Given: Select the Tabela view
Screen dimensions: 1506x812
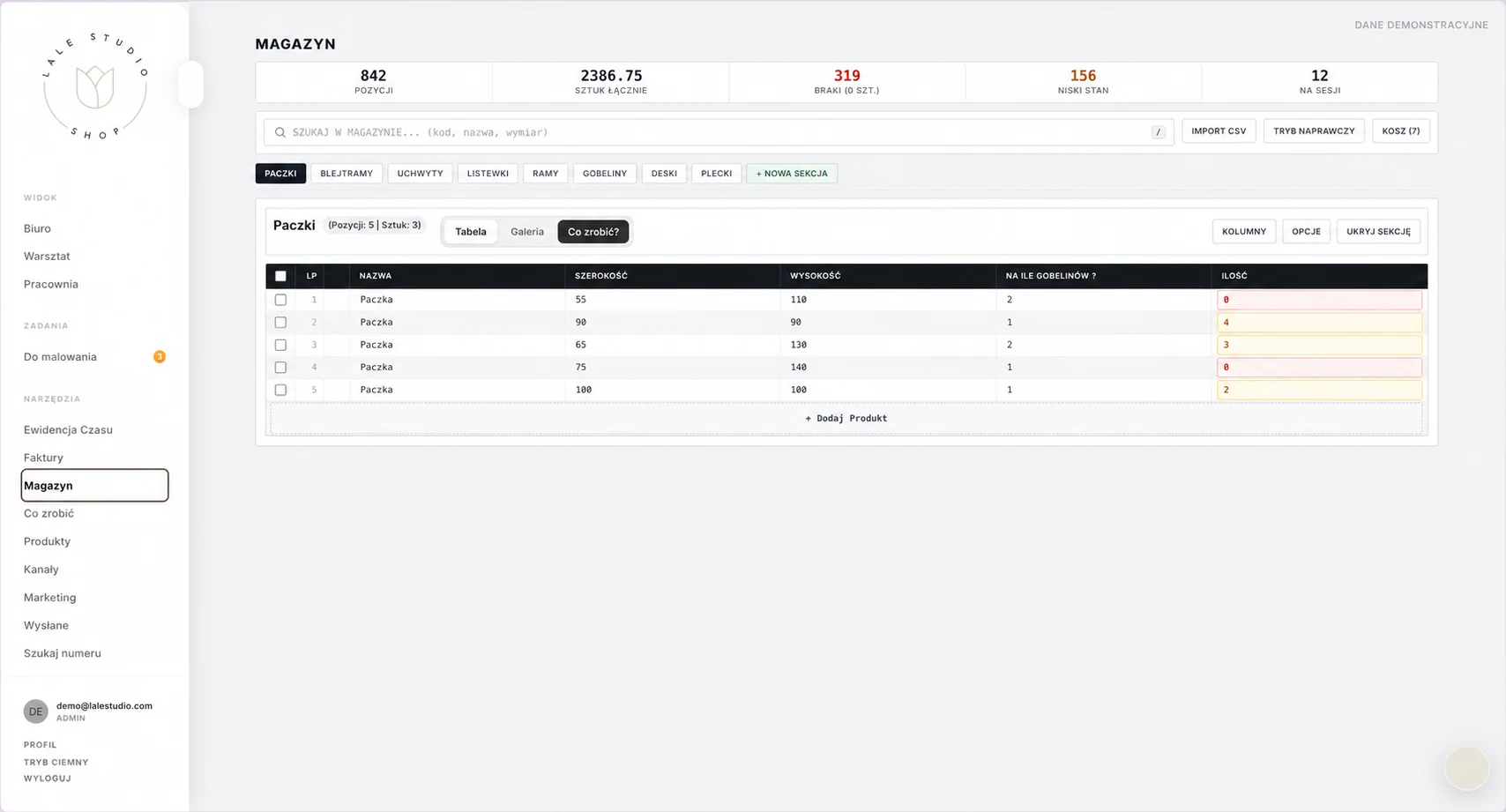Looking at the screenshot, I should tap(471, 232).
